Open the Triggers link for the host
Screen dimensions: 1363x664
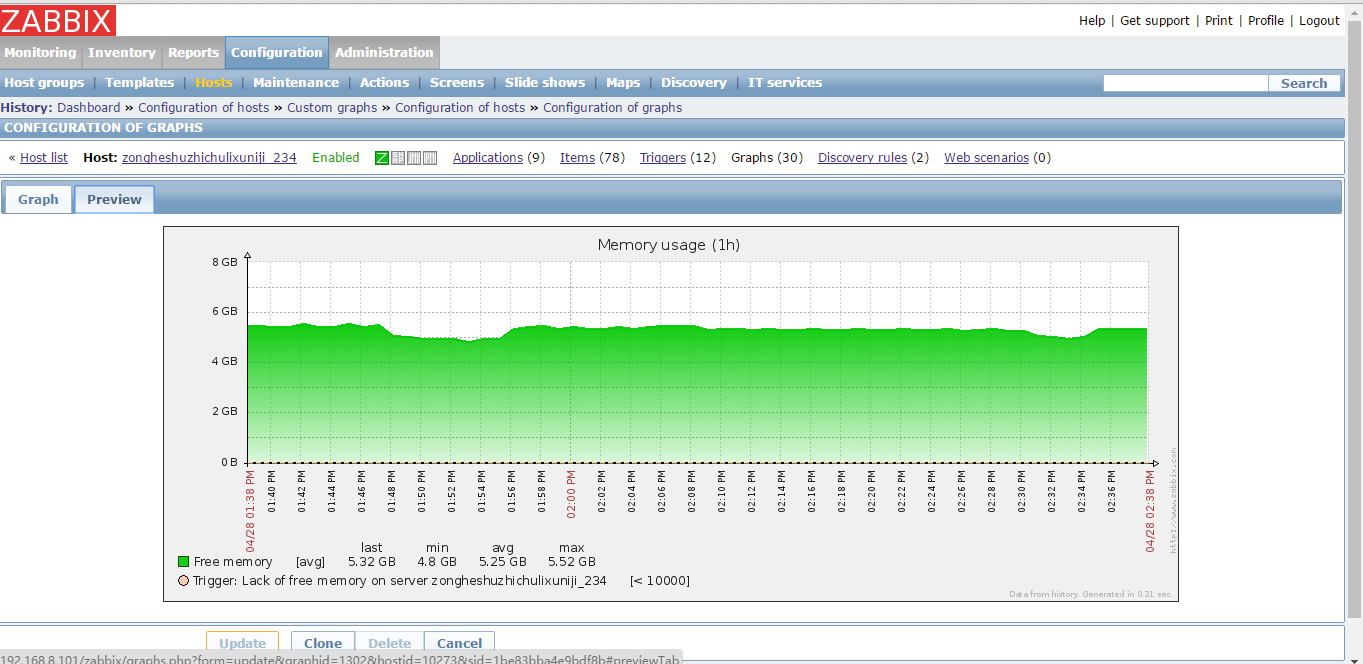(663, 158)
